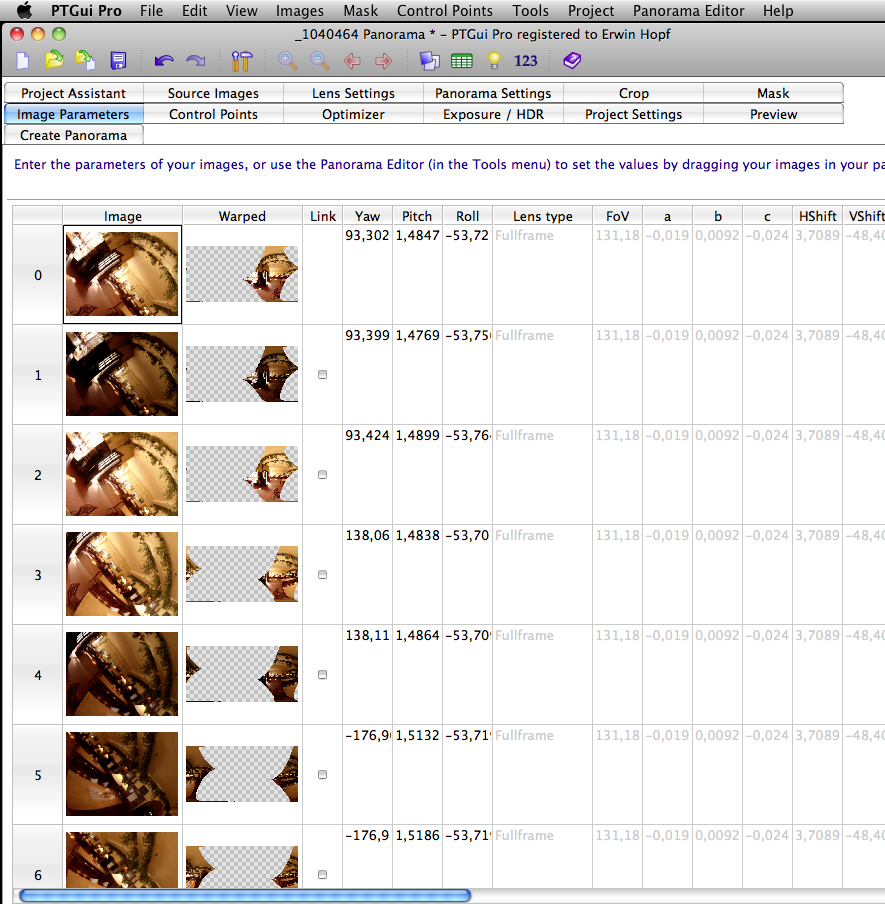The image size is (885, 904).
Task: Open the Panorama Editor window icon
Action: [x=430, y=61]
